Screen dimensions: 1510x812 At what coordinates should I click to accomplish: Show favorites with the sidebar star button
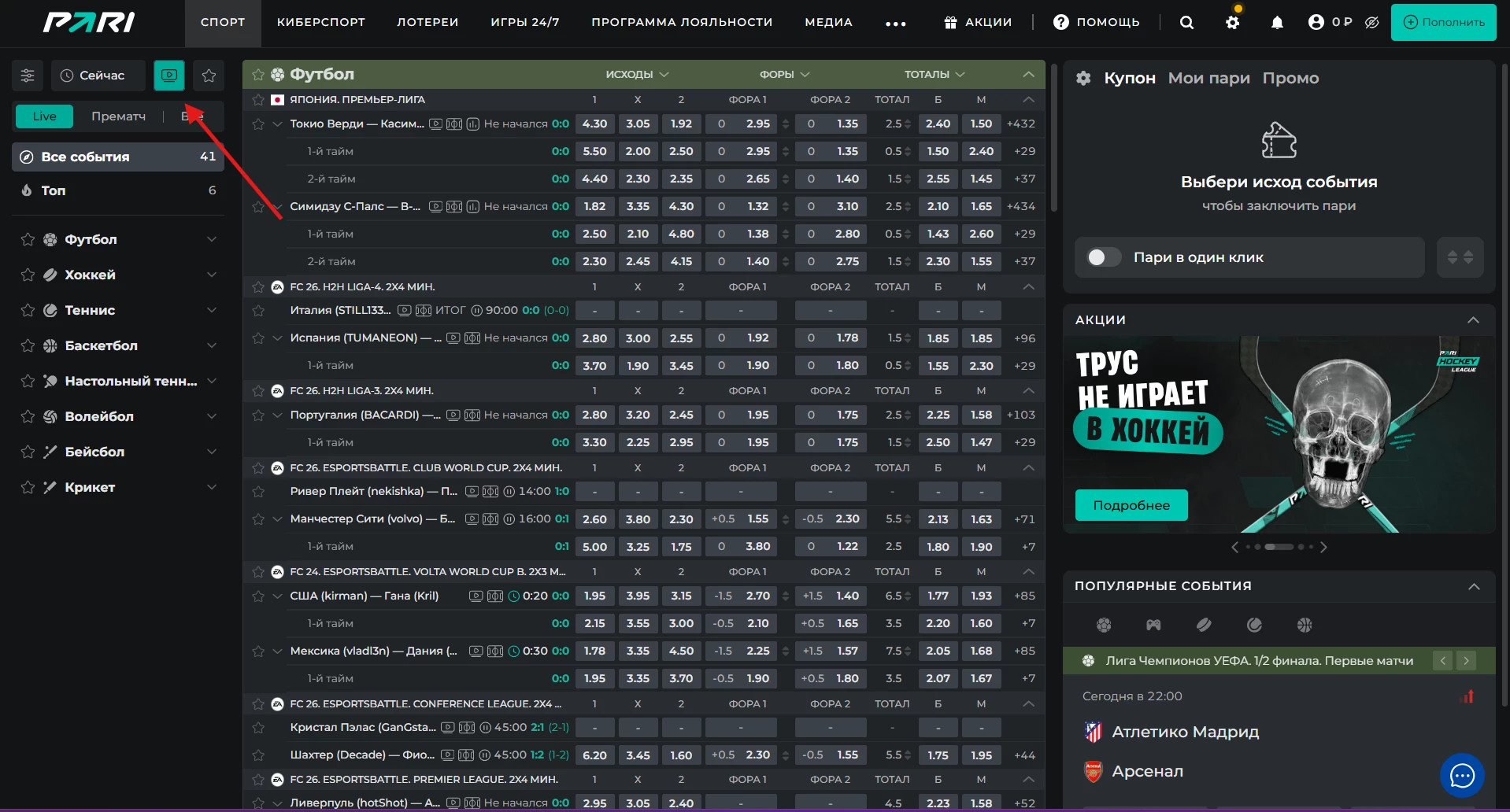point(209,76)
